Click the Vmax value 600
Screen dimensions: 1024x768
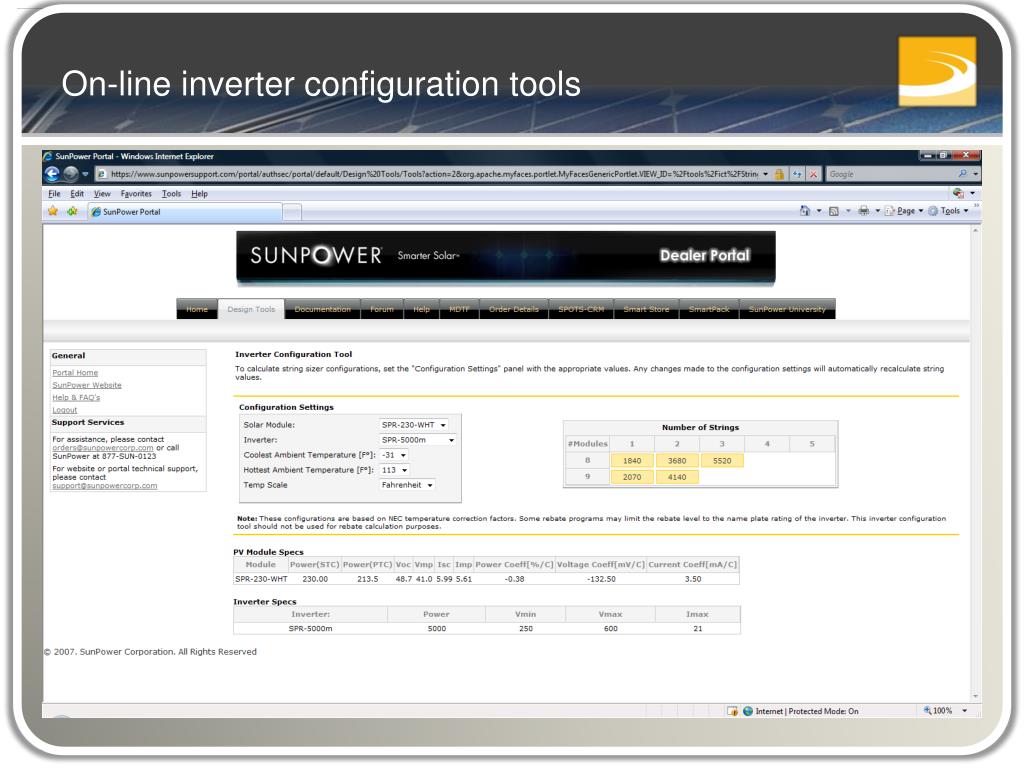pos(611,629)
